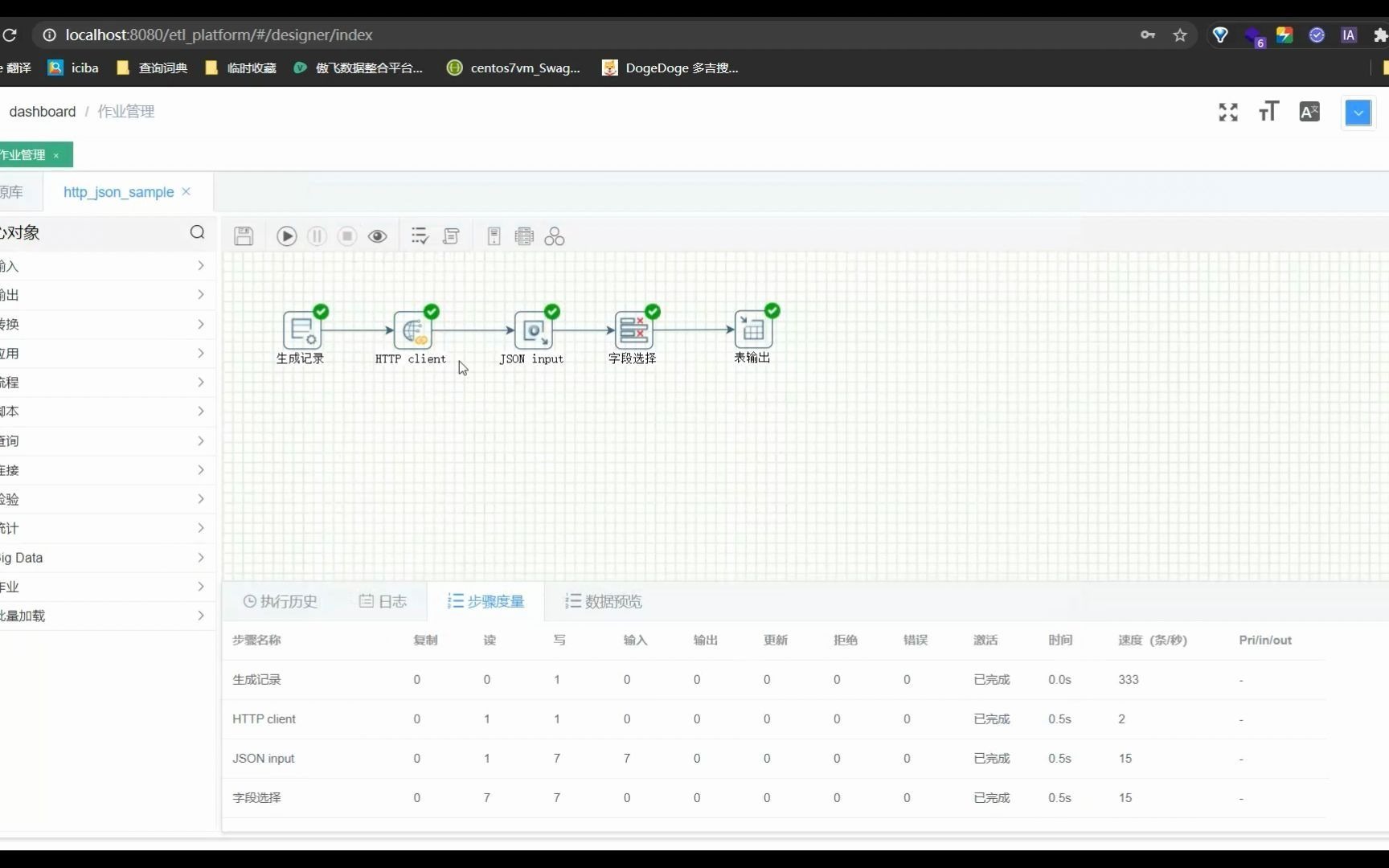
Task: Switch to the 数据预览 tab
Action: (604, 601)
